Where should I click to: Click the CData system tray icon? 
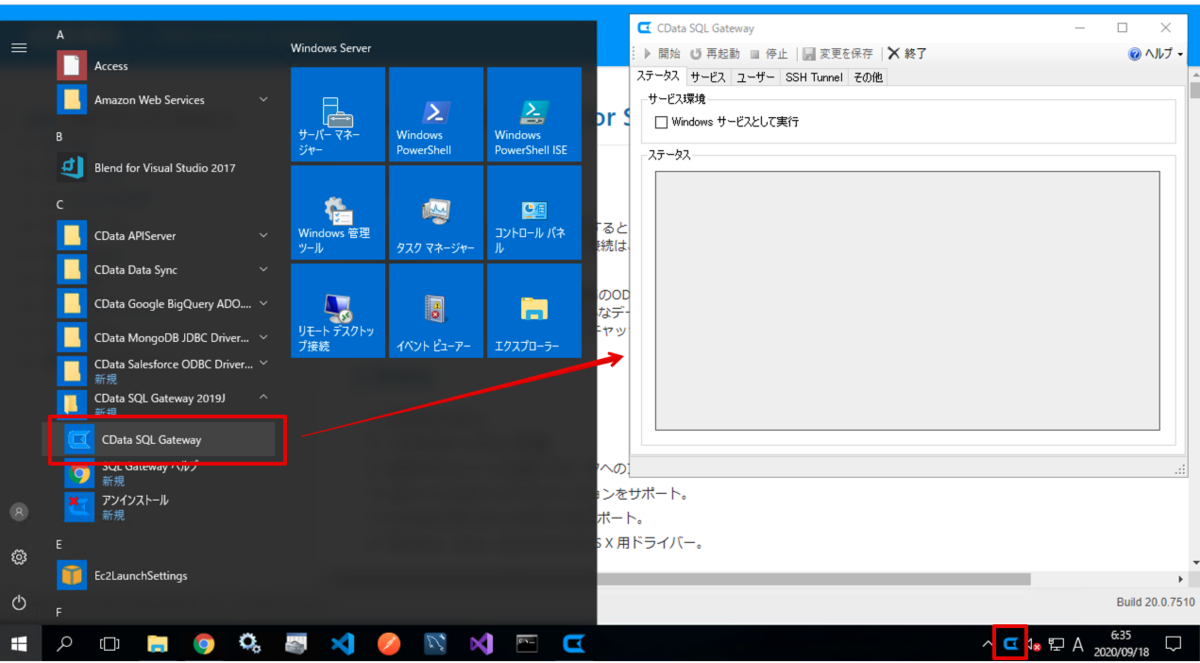pyautogui.click(x=1010, y=644)
